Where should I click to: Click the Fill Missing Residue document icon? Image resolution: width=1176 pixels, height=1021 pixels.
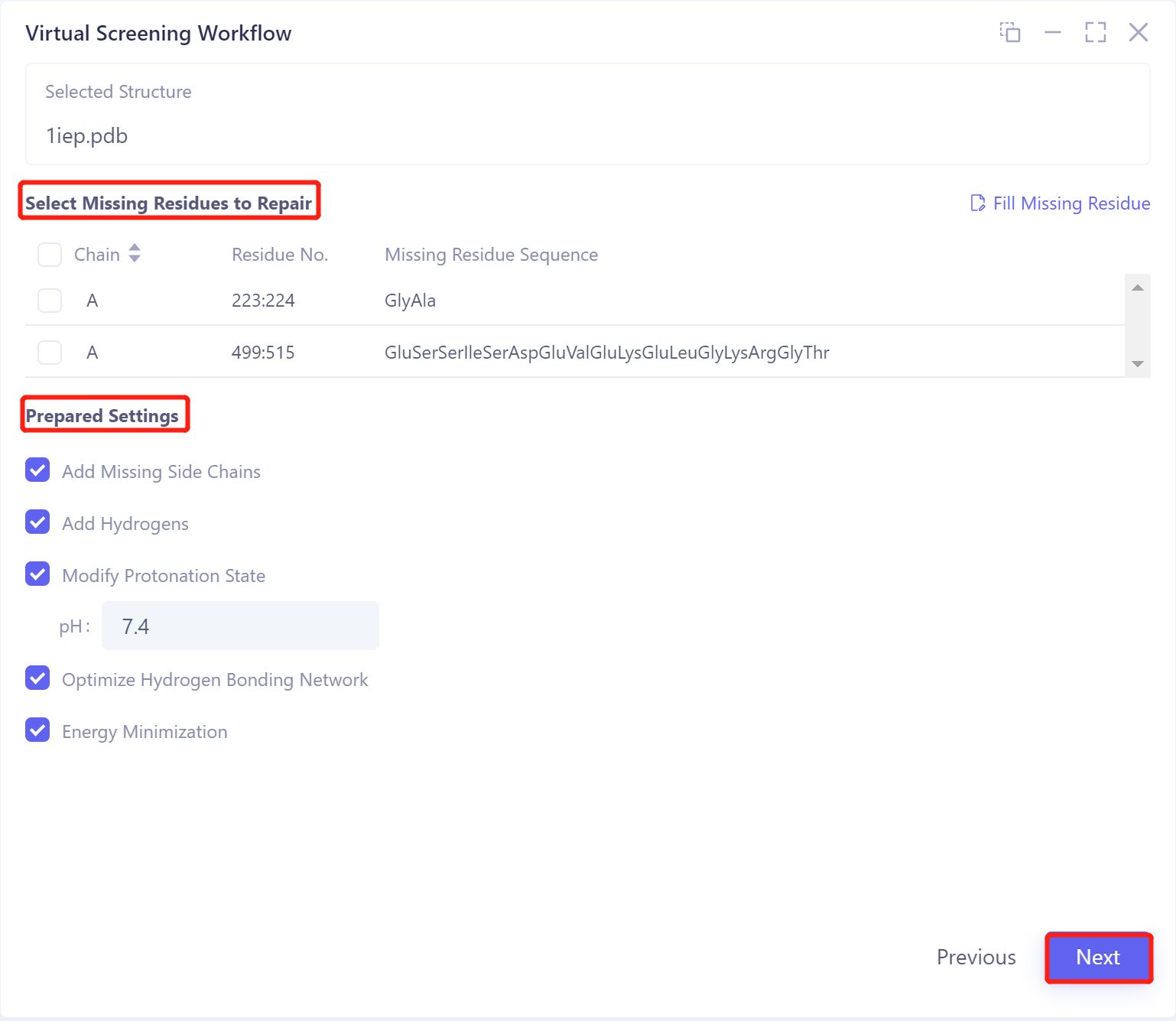tap(977, 203)
